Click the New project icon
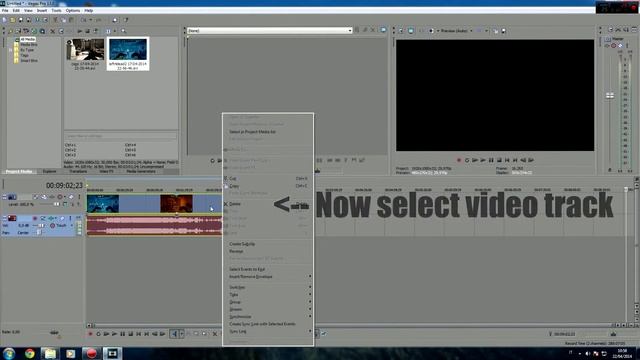 click(4, 20)
